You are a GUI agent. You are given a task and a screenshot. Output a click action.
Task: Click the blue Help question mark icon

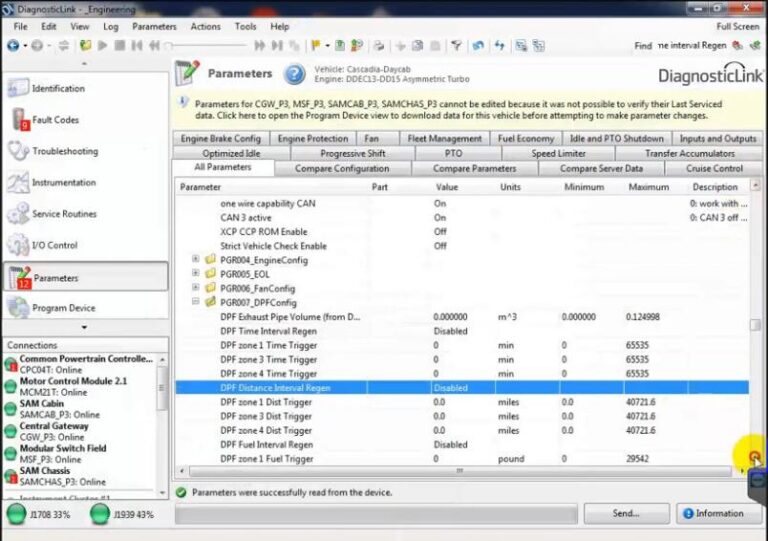pyautogui.click(x=295, y=74)
